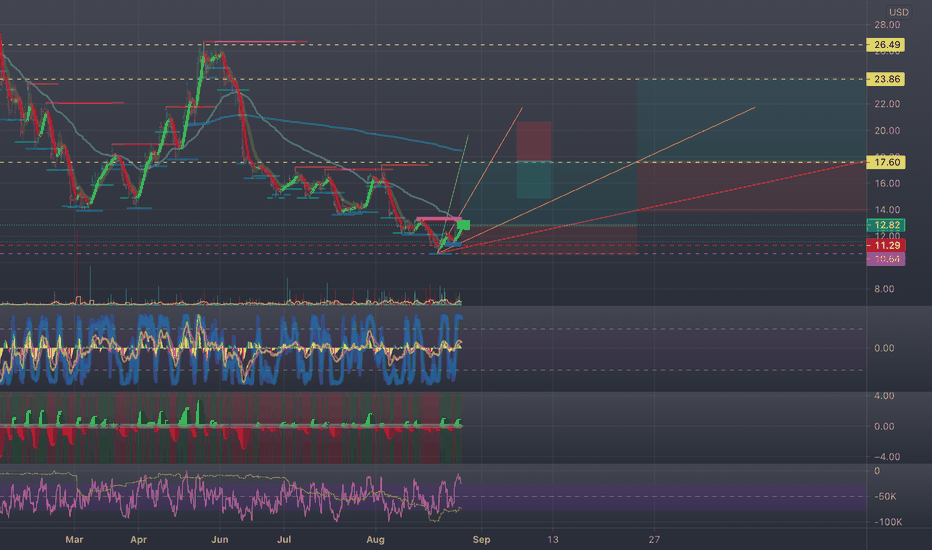This screenshot has height=550, width=932.
Task: Select the green square marker at current price
Action: click(464, 225)
